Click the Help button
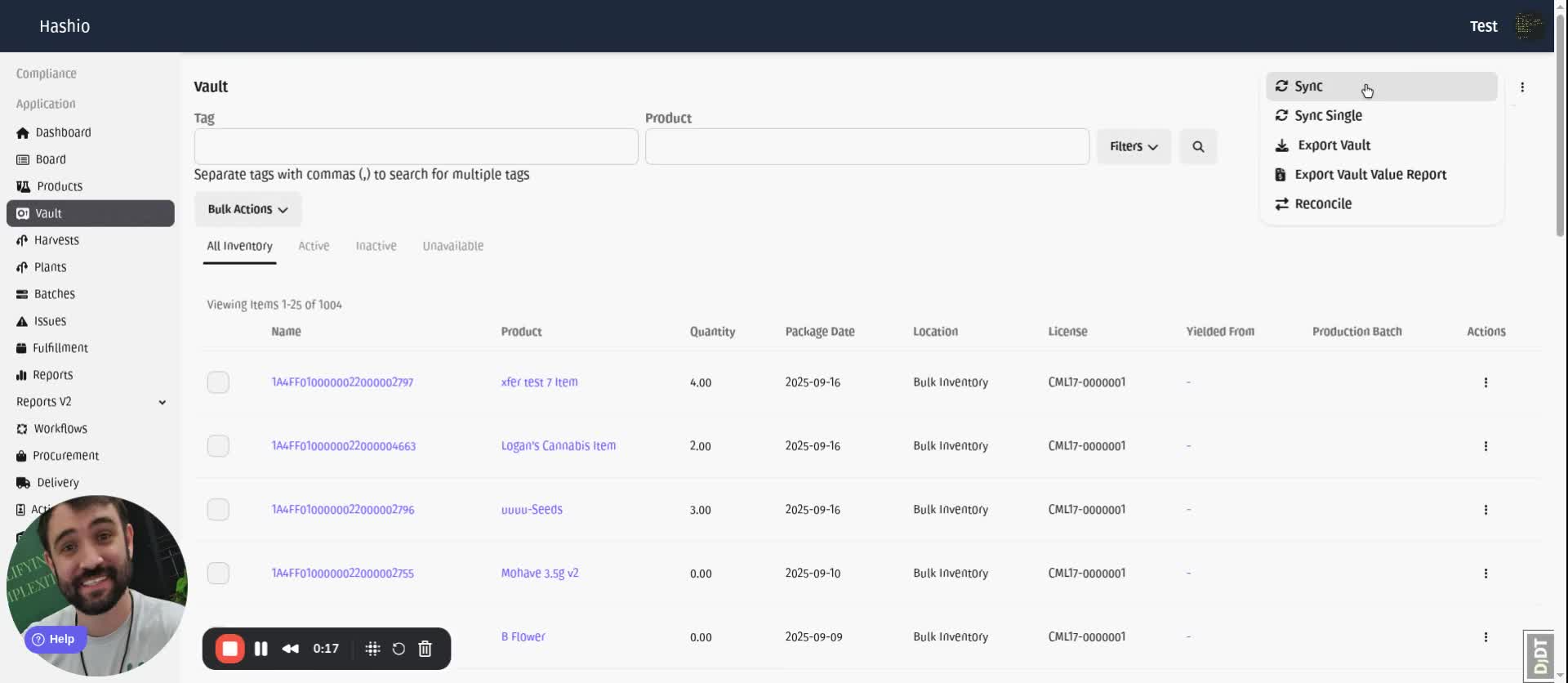The image size is (1568, 683). (55, 640)
